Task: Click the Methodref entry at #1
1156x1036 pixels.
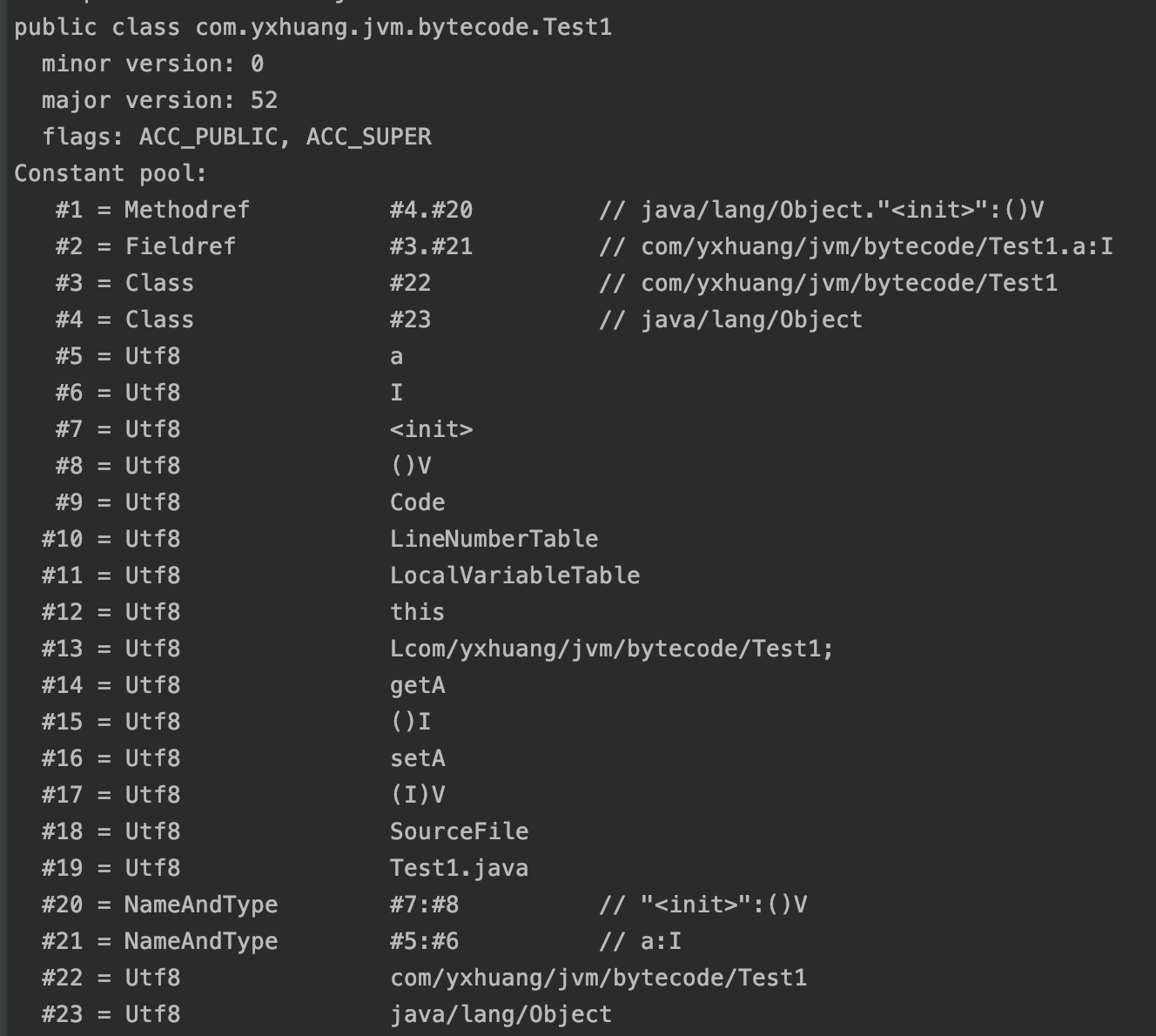Action: click(x=187, y=211)
